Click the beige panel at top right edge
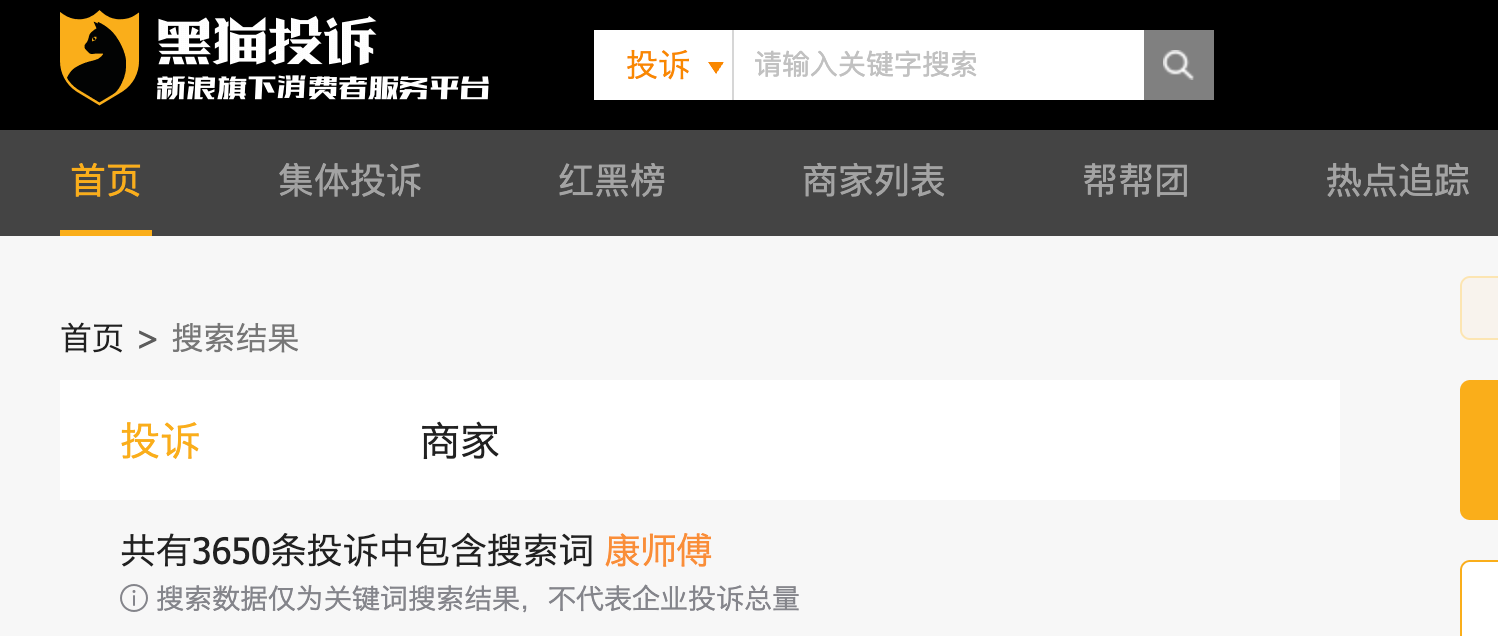Screen dimensions: 1498x636 click(1479, 308)
